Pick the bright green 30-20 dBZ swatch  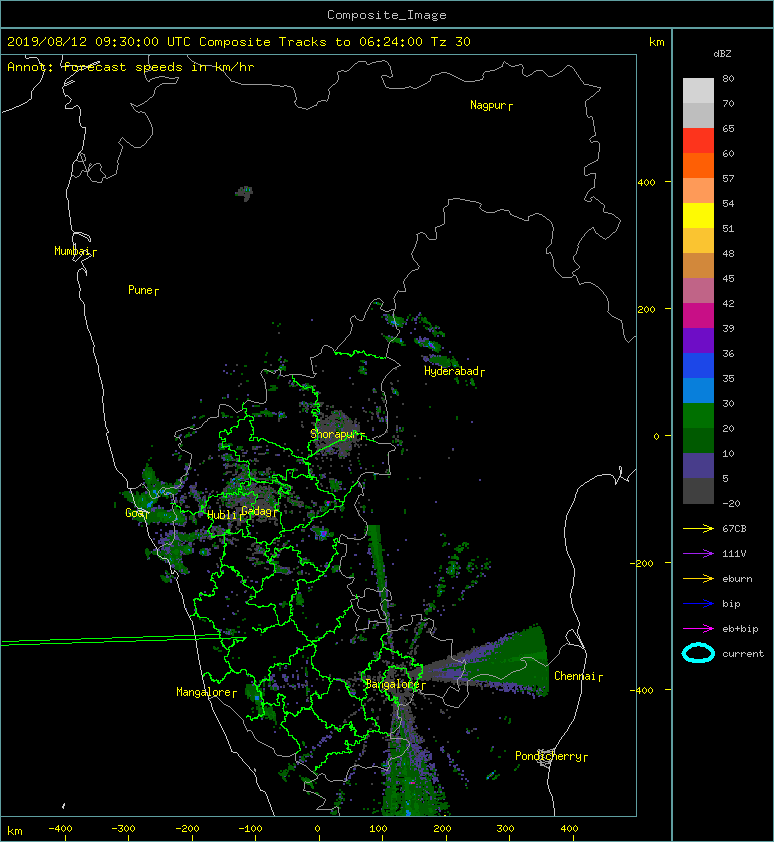698,416
